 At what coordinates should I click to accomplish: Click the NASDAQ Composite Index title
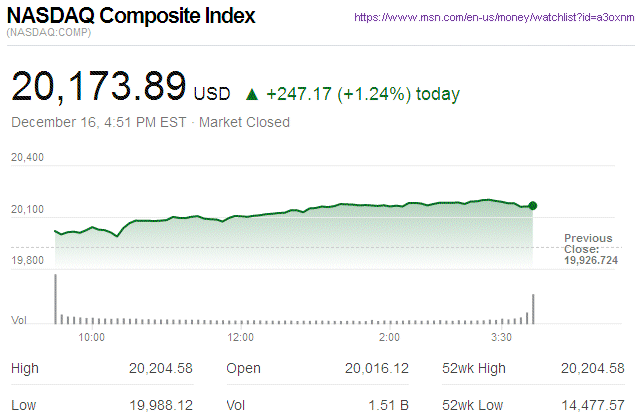(131, 17)
